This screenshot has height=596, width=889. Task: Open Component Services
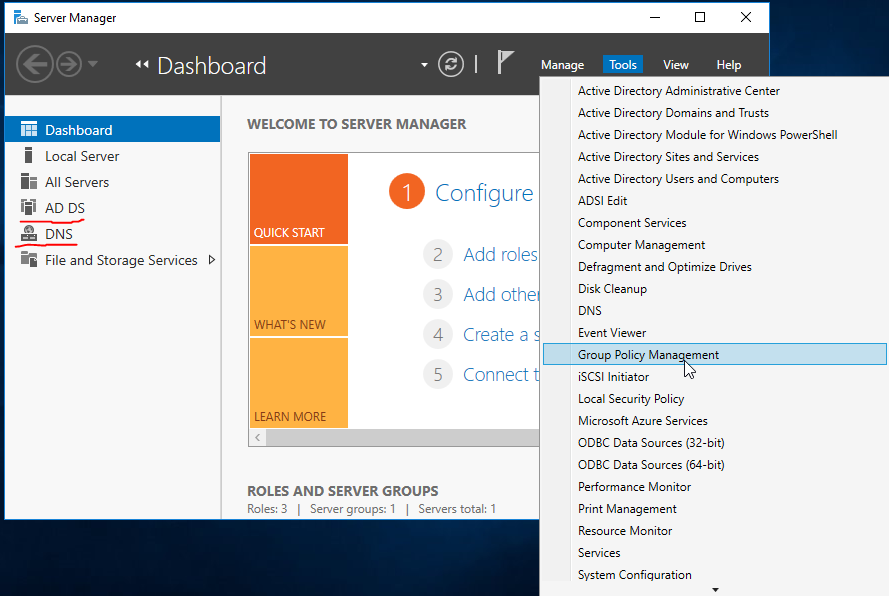point(714,223)
